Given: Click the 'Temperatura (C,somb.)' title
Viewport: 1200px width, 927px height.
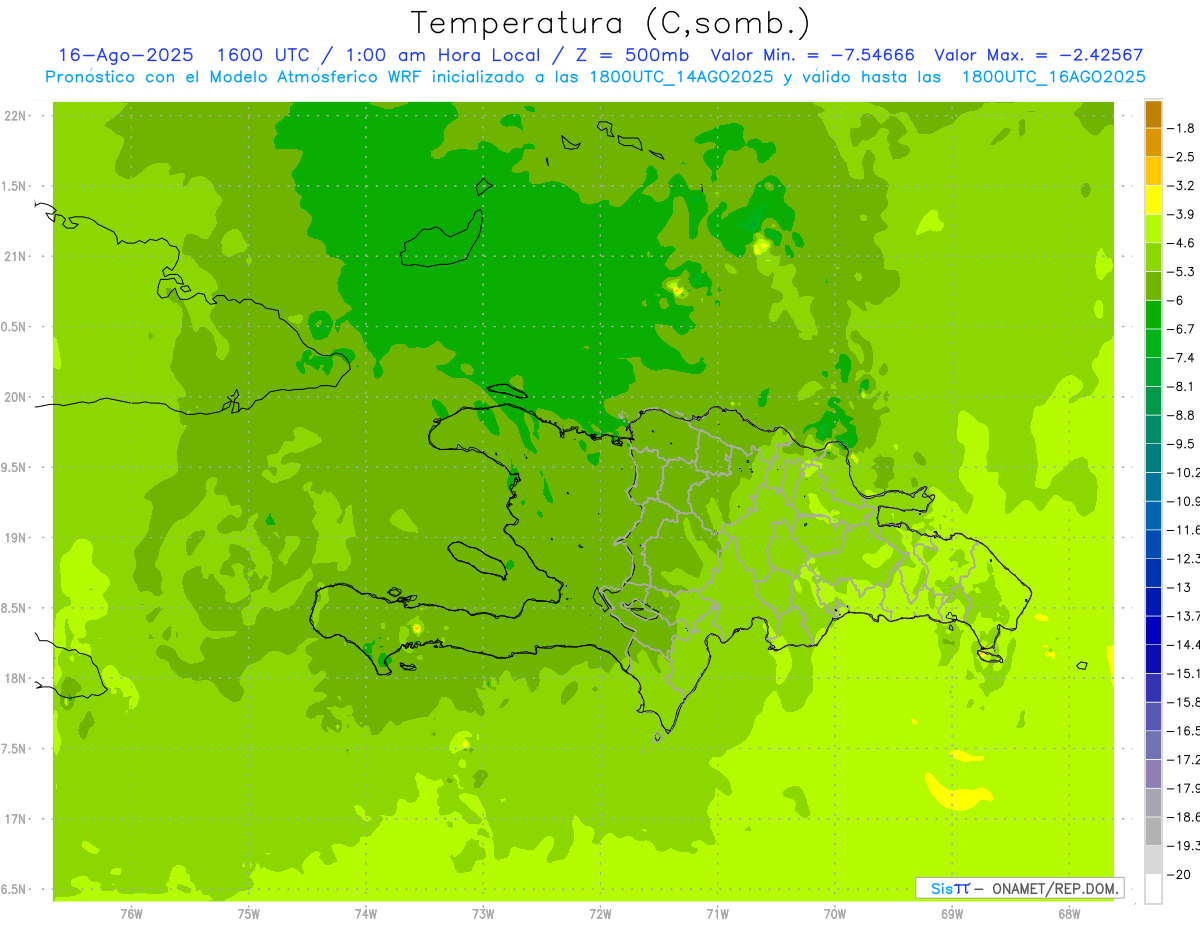Looking at the screenshot, I should pos(611,23).
